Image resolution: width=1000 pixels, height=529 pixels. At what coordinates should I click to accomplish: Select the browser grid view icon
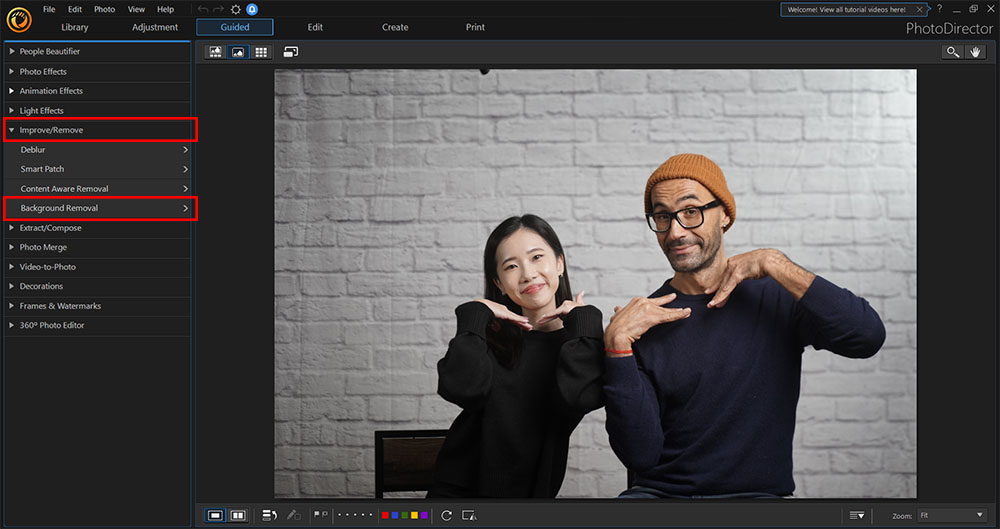(261, 52)
